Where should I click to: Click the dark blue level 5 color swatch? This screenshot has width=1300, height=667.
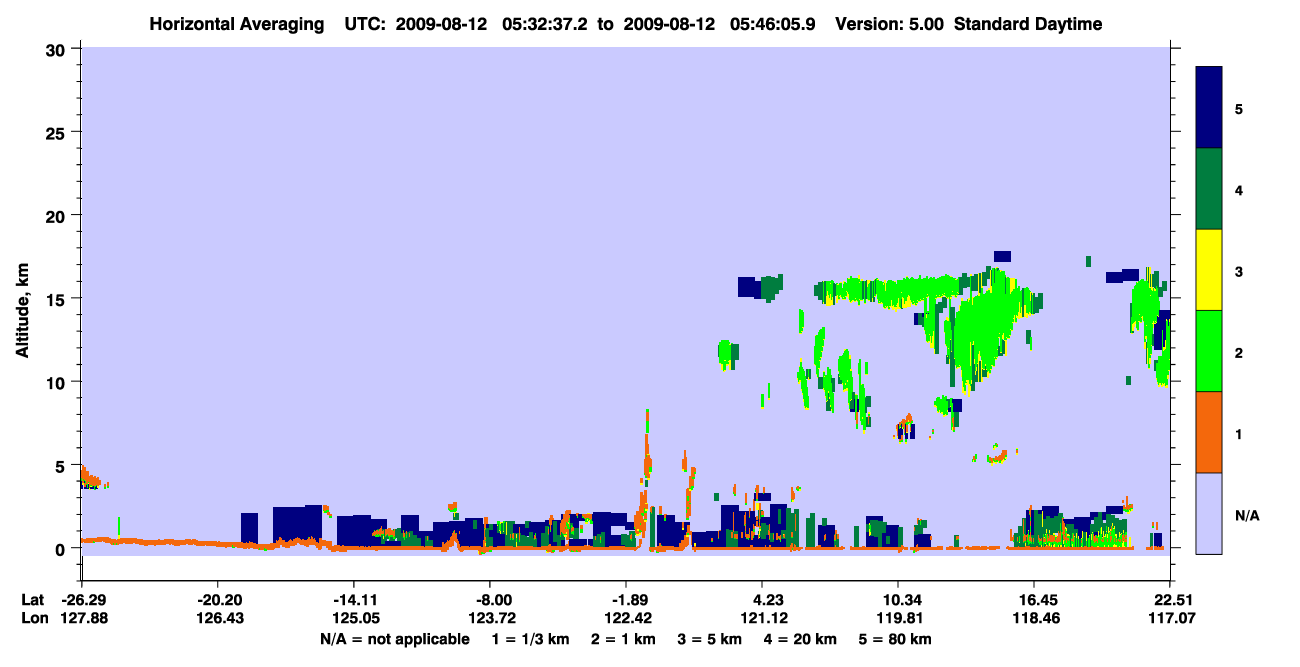point(1209,108)
